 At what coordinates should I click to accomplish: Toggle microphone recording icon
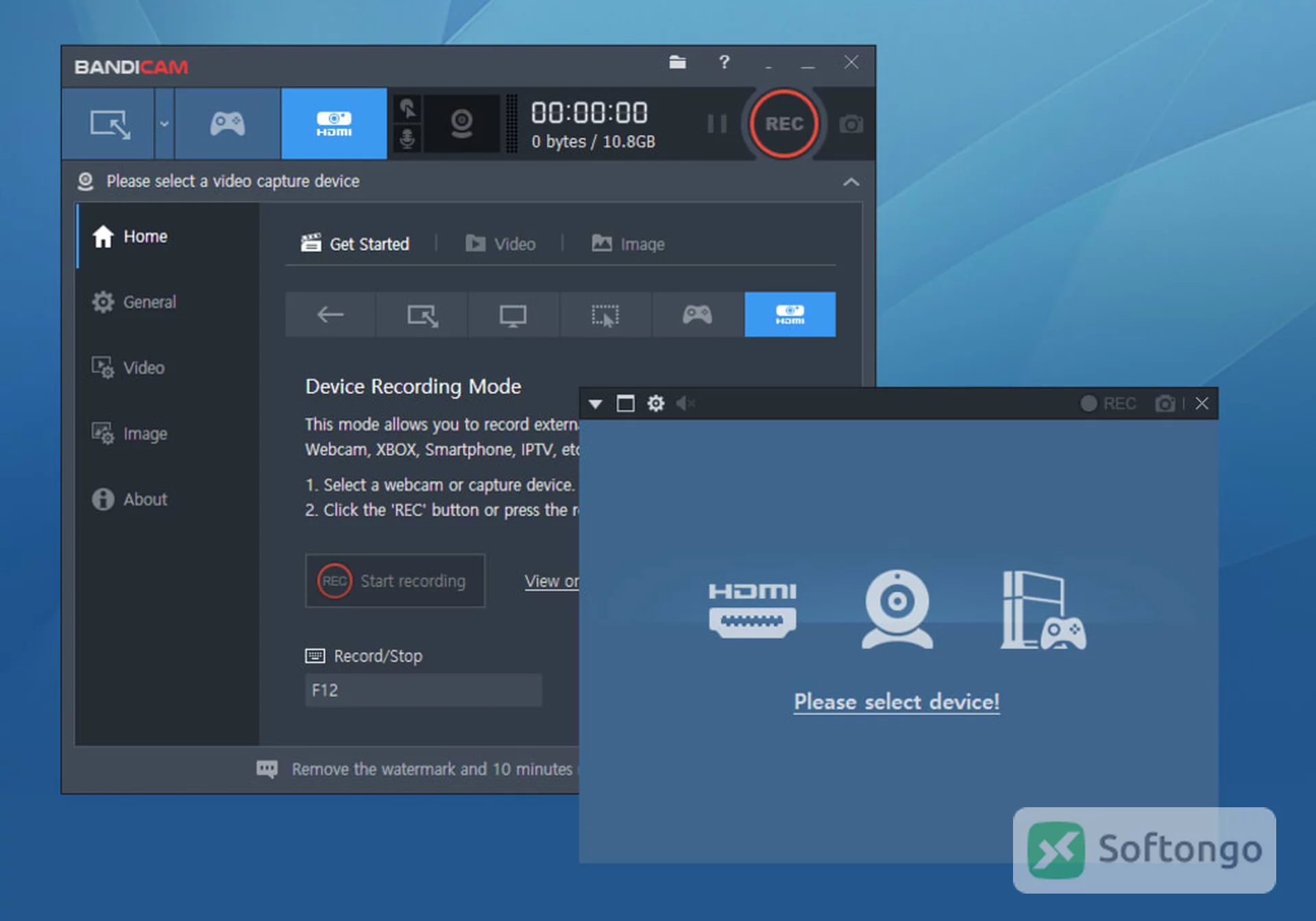tap(407, 139)
